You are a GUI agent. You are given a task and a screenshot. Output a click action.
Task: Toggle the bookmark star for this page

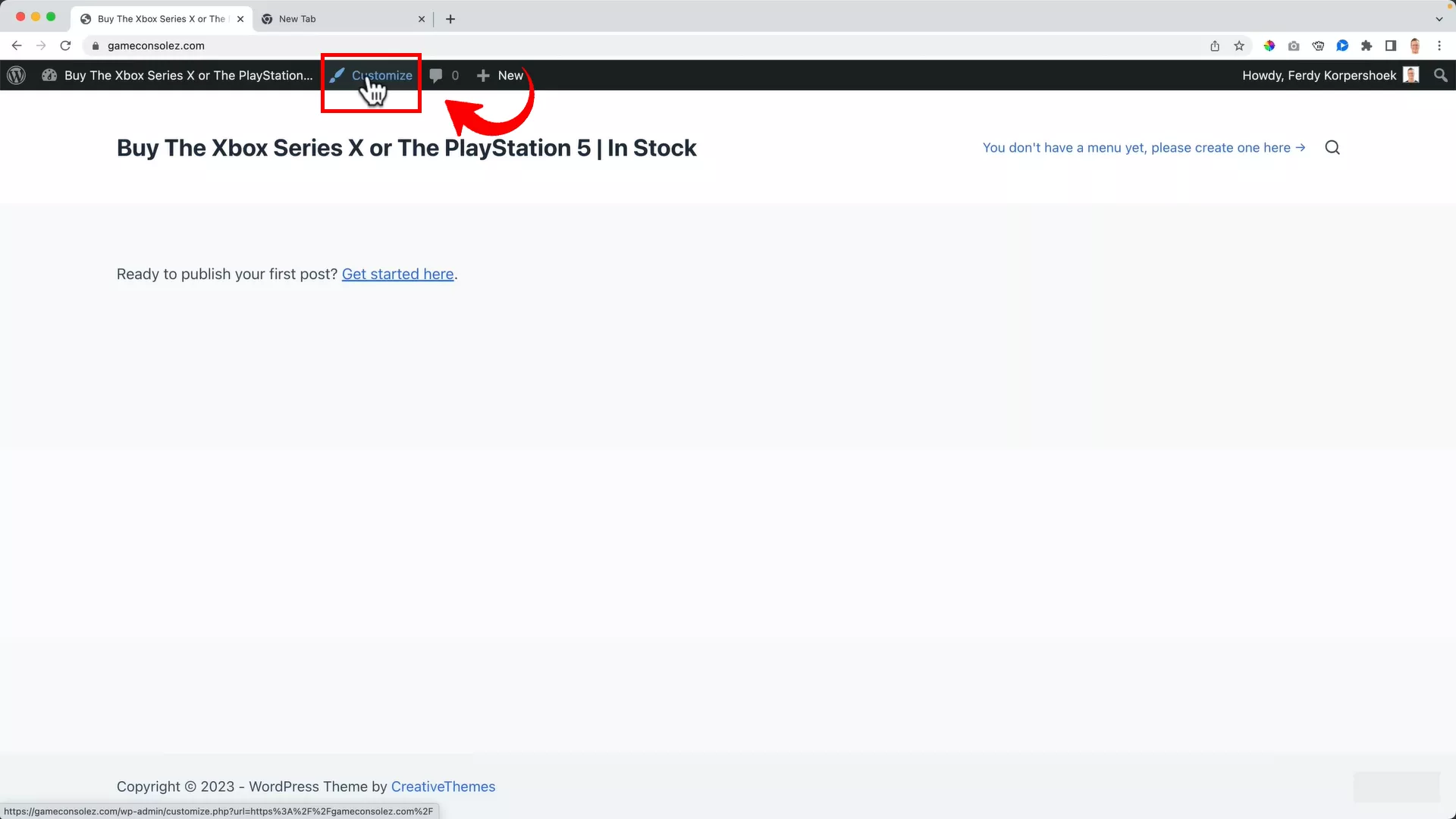1239,46
